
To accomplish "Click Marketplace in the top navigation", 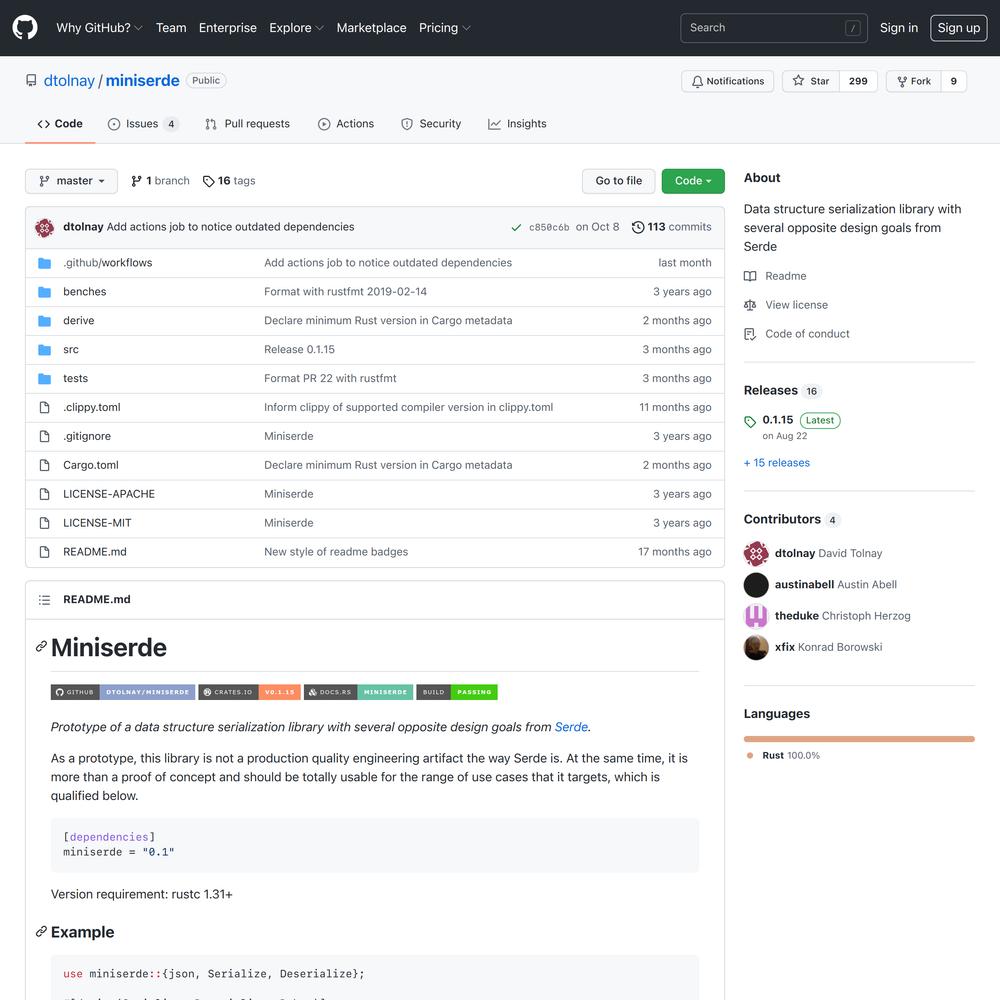I will point(371,27).
